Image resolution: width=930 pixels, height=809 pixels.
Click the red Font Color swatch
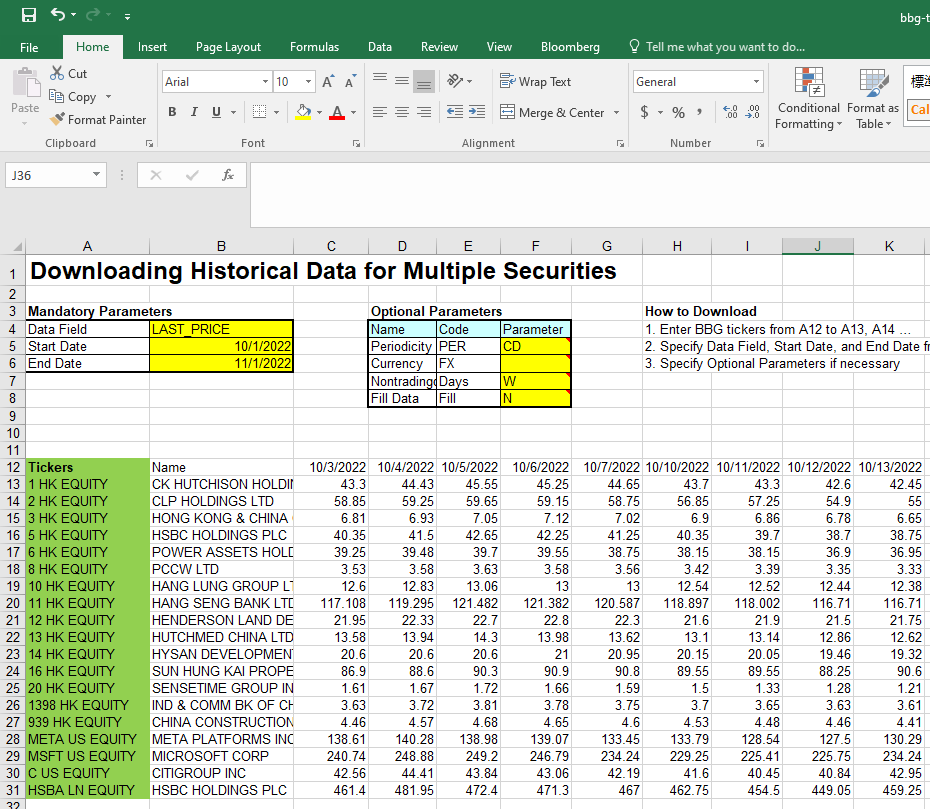tap(339, 111)
